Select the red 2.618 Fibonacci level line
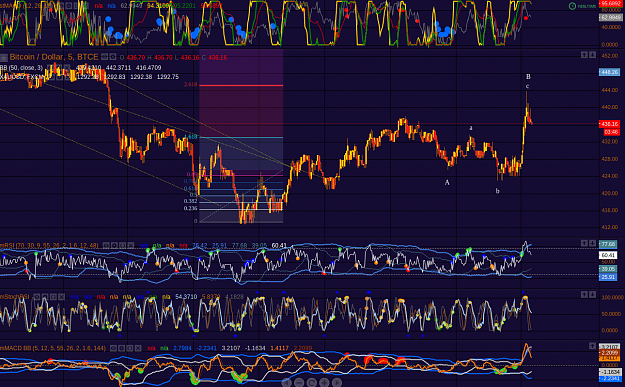This screenshot has width=625, height=387. click(241, 85)
